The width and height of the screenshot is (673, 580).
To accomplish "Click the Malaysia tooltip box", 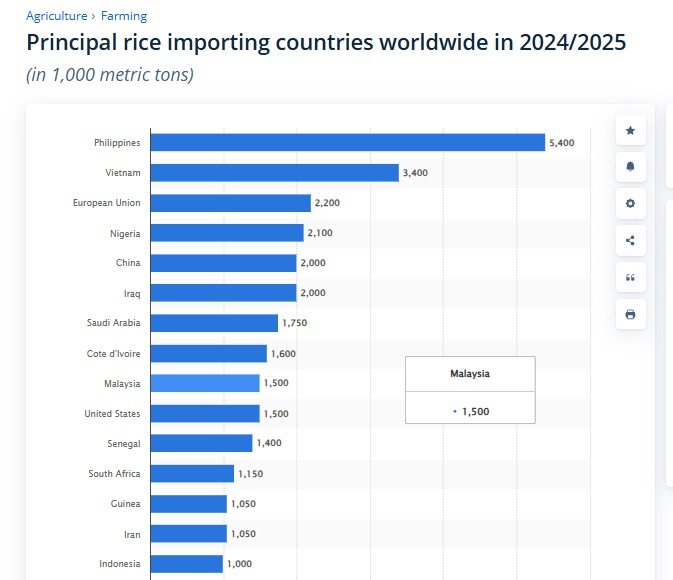I will (x=470, y=390).
